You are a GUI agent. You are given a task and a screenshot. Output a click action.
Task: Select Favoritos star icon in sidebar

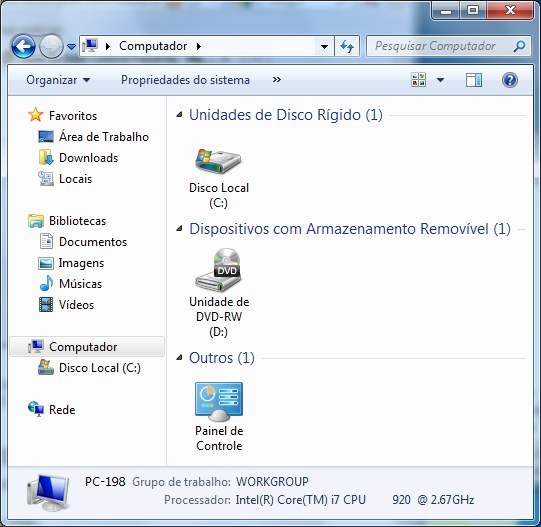[36, 115]
